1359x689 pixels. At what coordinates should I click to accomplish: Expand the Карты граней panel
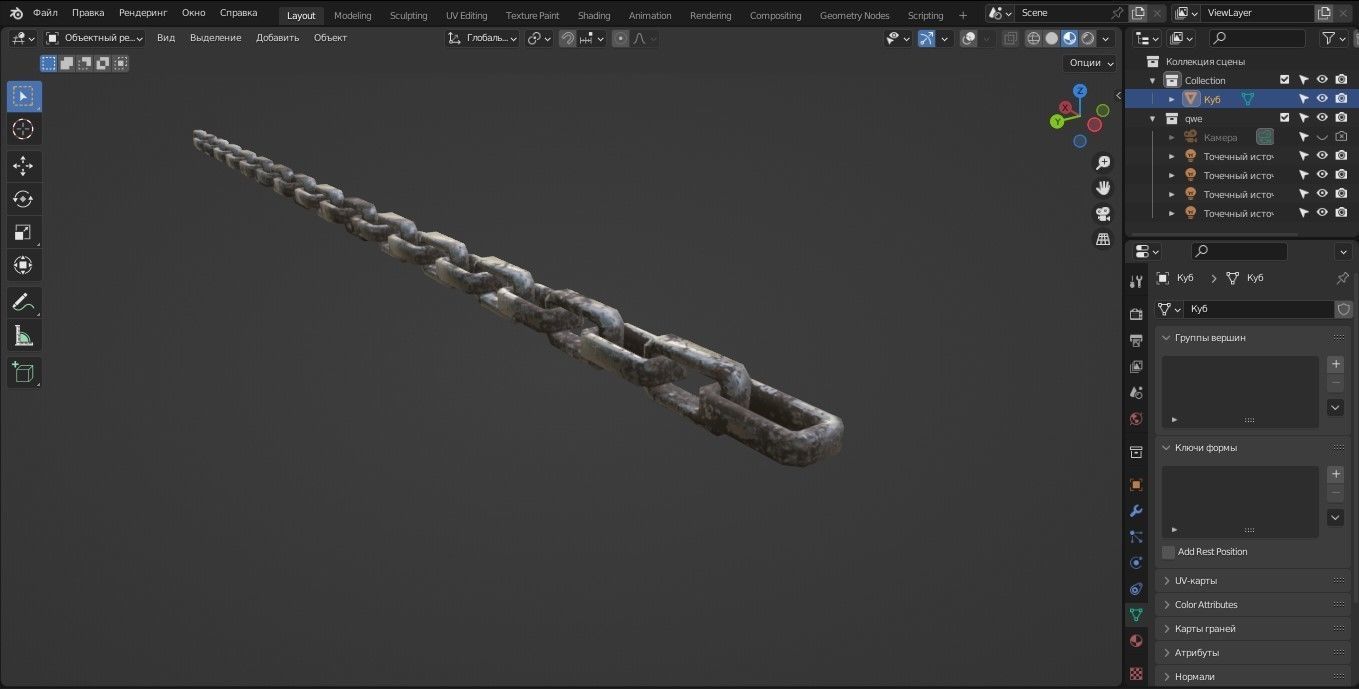[x=1166, y=629]
